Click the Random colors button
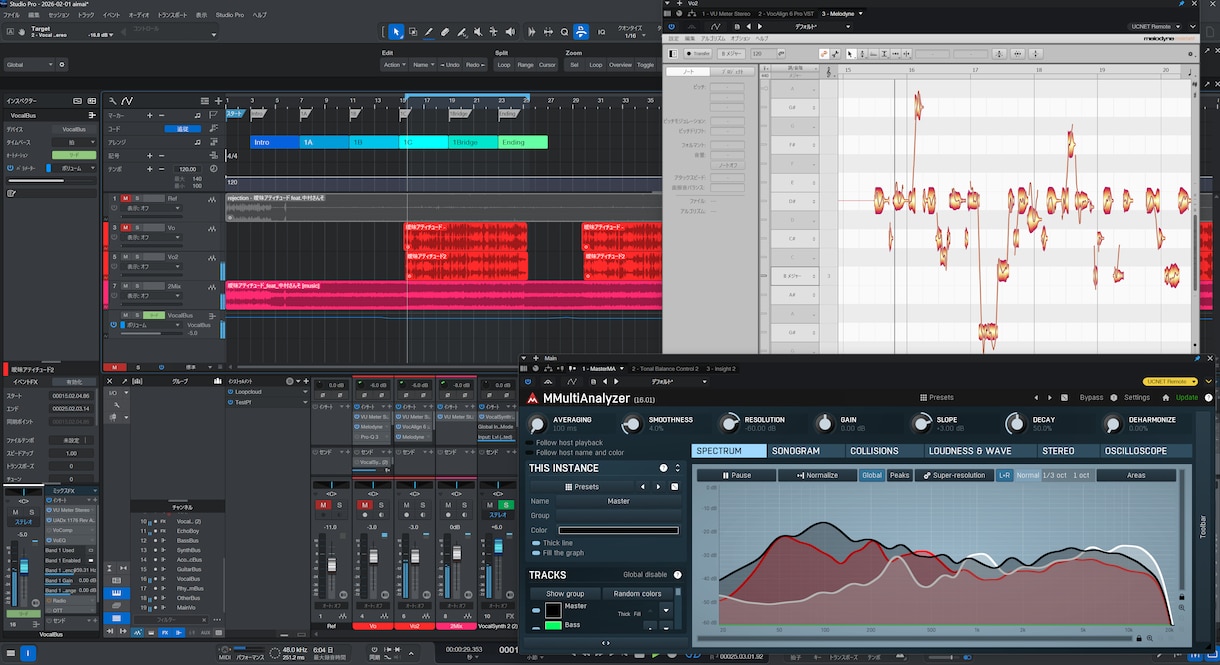The height and width of the screenshot is (665, 1220). click(637, 594)
